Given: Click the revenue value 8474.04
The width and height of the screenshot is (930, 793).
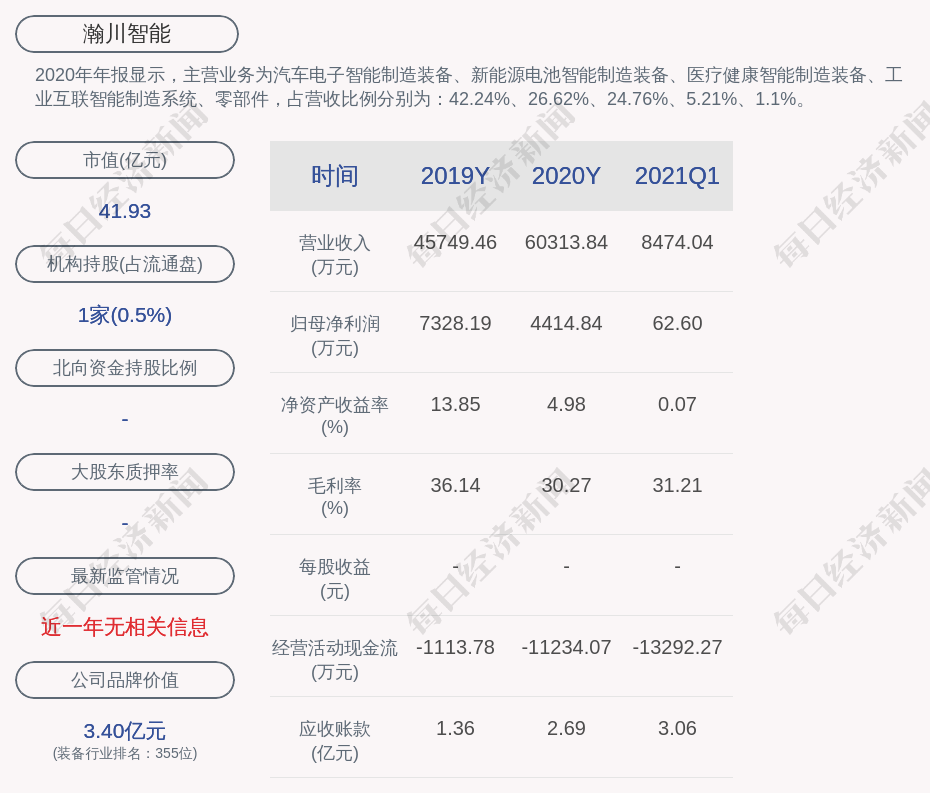Looking at the screenshot, I should point(677,242).
